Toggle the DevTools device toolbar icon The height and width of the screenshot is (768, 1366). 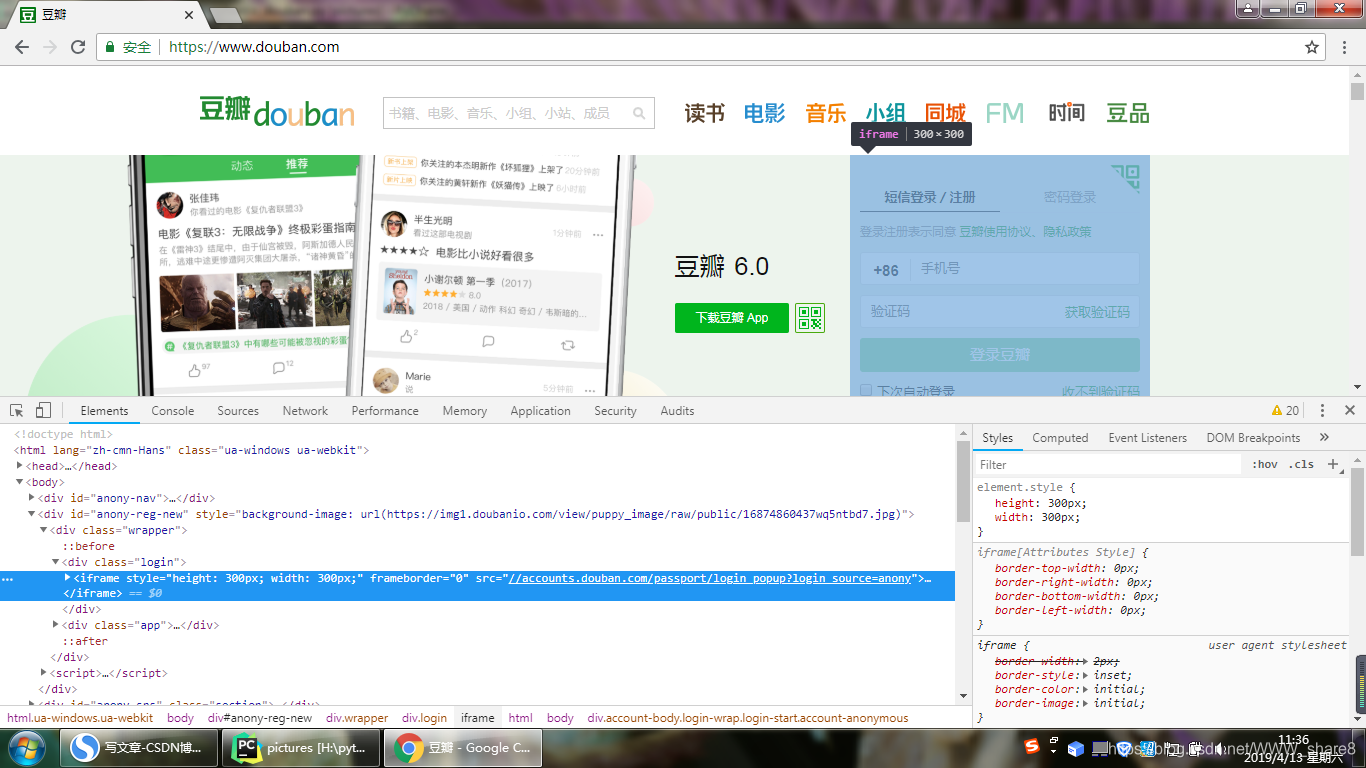click(43, 411)
